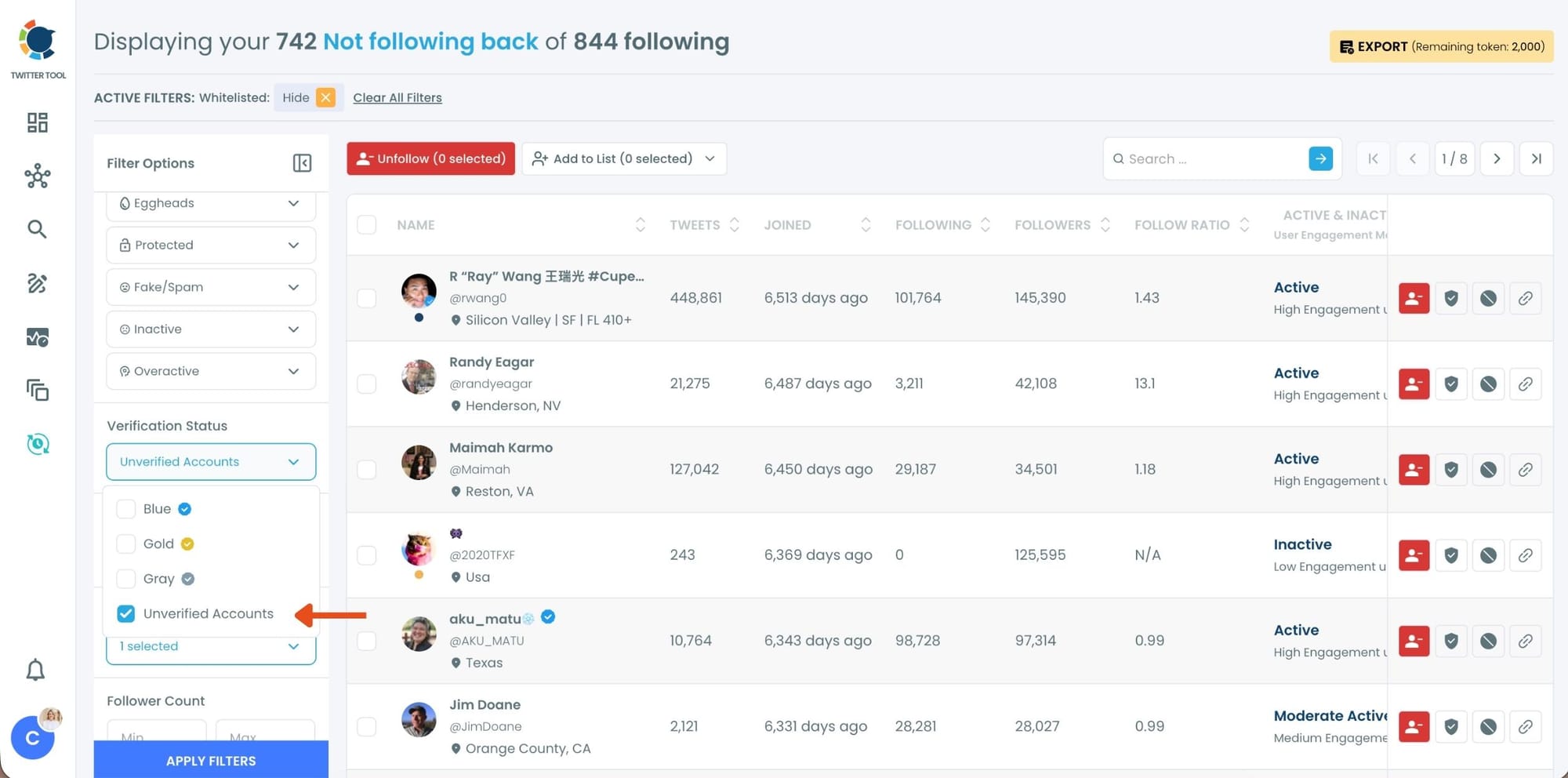Whitelist Maimah Karmo using the shield icon

[x=1451, y=470]
